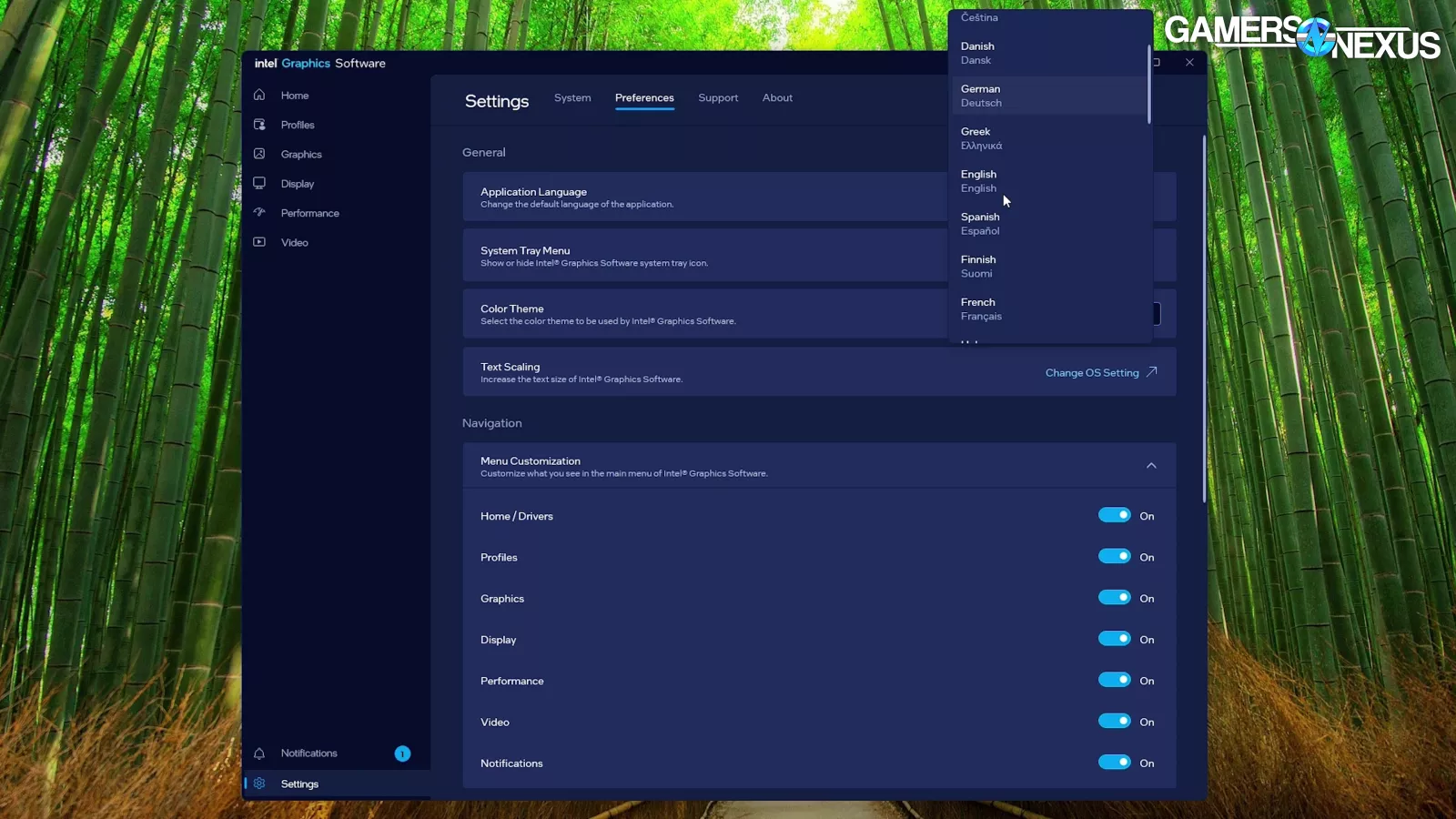Click the Change OS Setting link
Viewport: 1456px width, 819px height.
(x=1091, y=372)
